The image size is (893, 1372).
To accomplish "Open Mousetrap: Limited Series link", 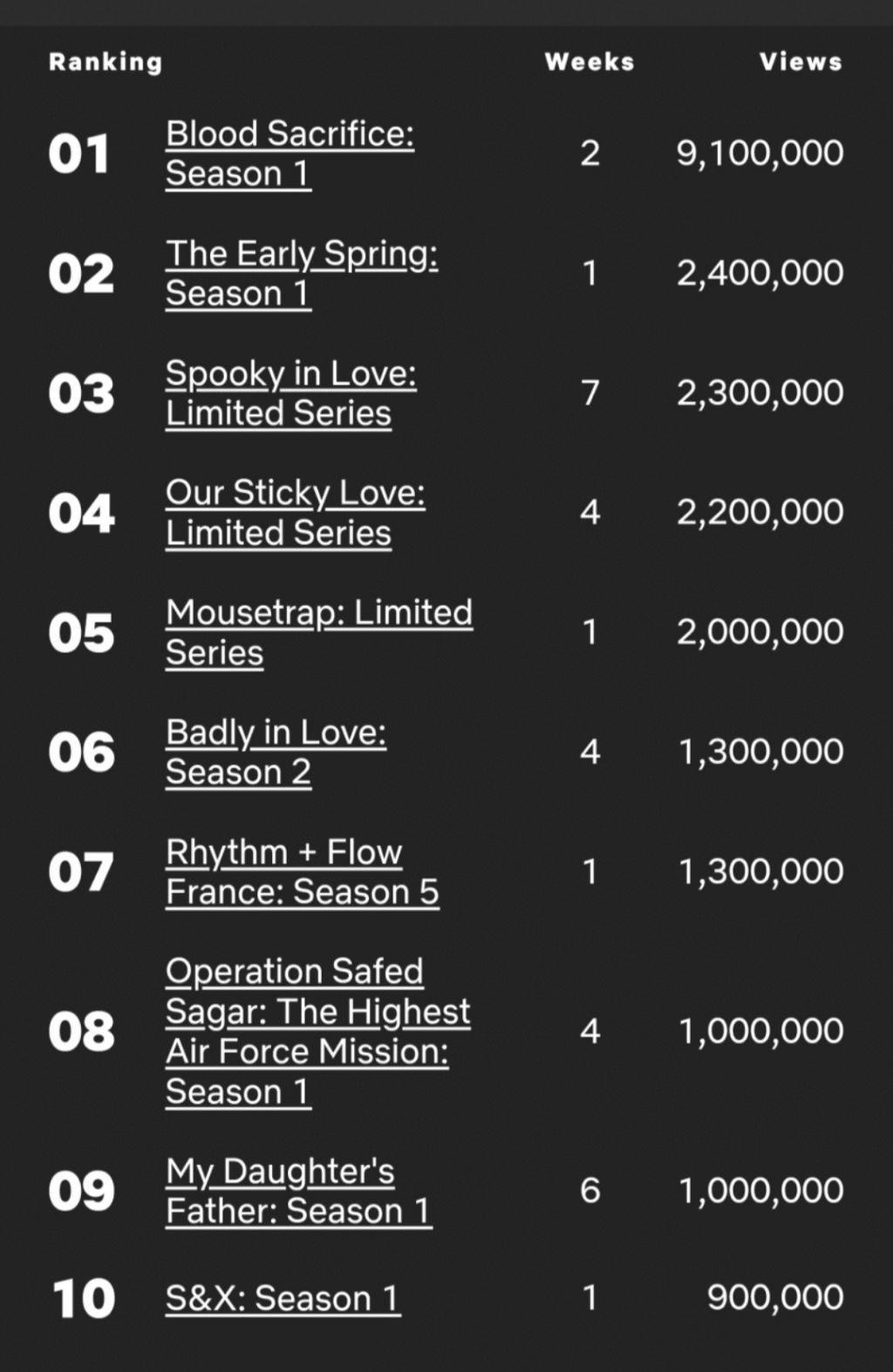I will click(319, 632).
